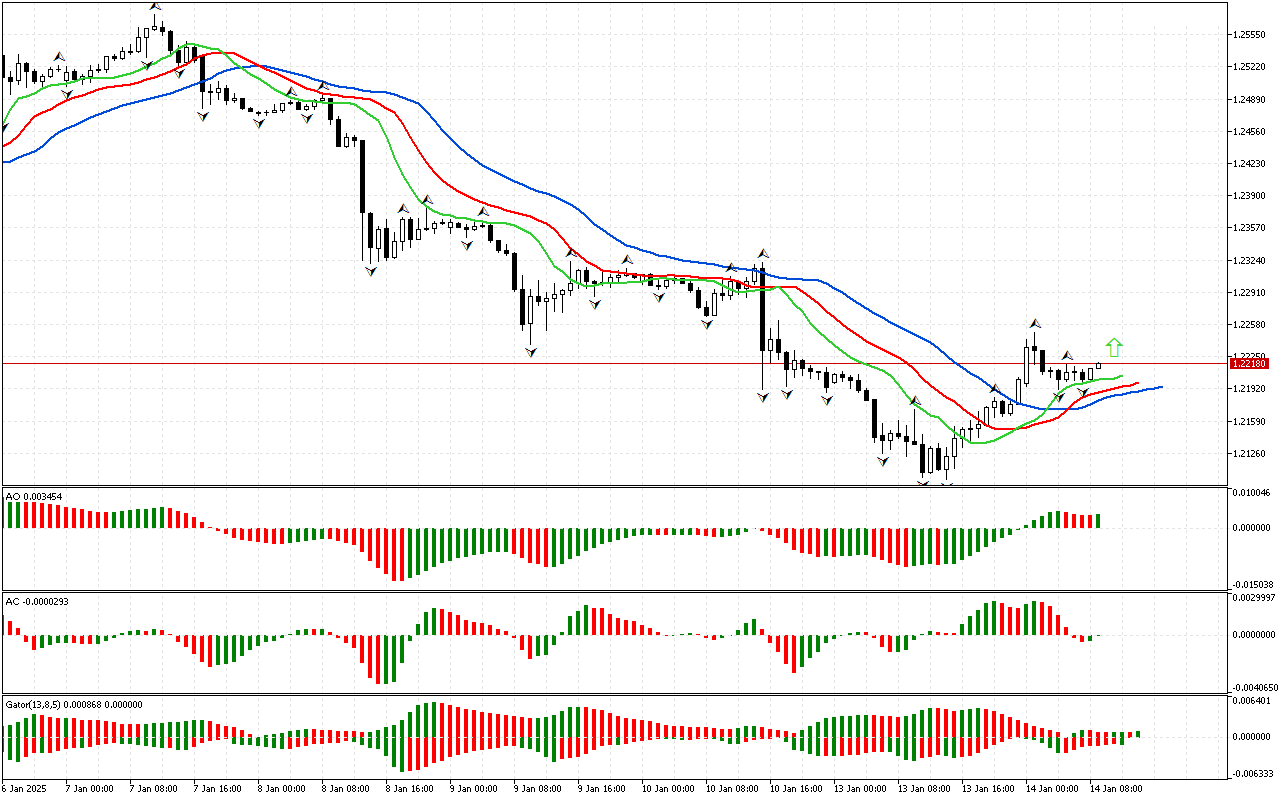Click the 10 Jan 00:00 time label
The image size is (1280, 800).
coord(667,788)
